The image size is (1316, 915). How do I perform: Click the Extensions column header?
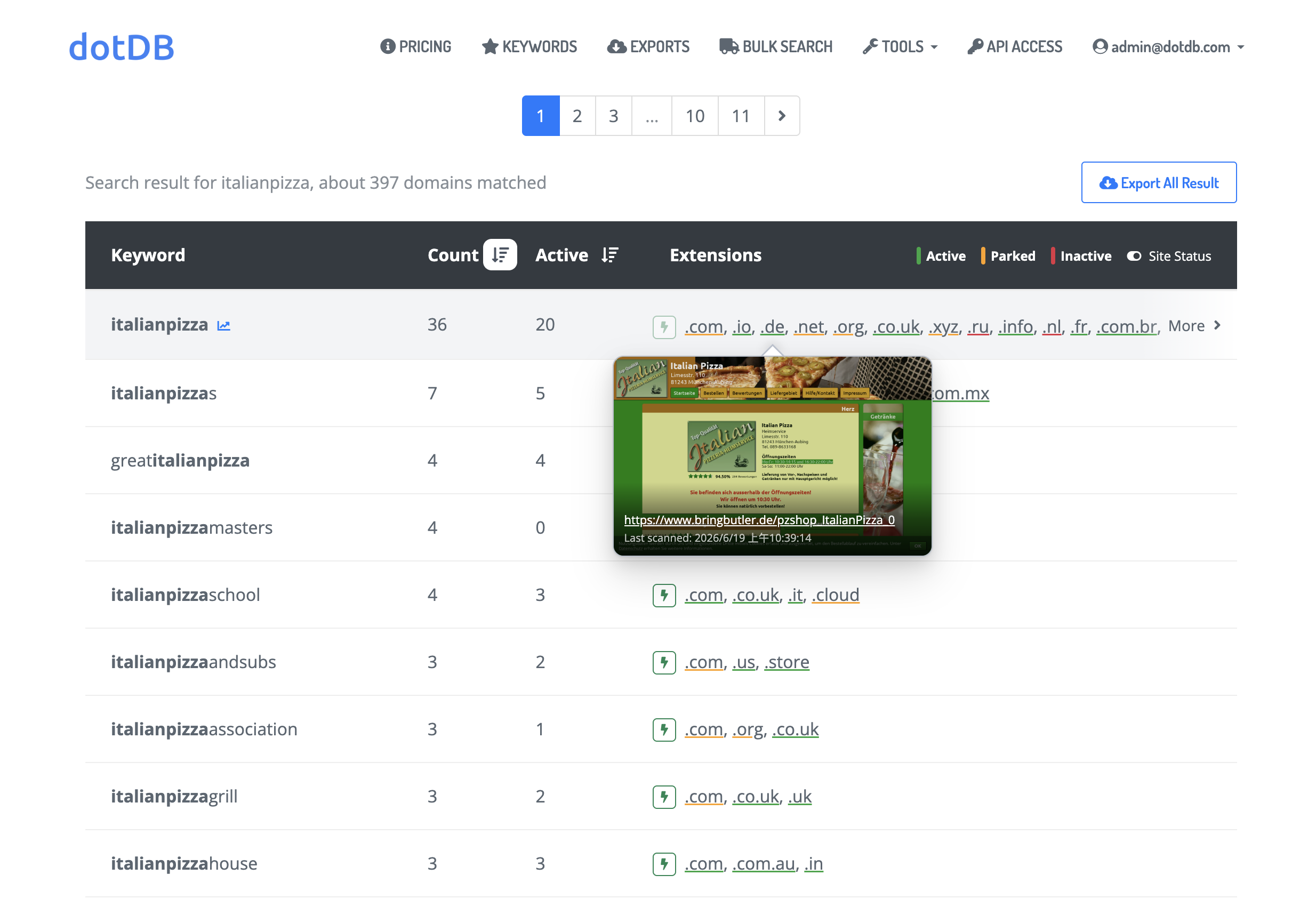[x=715, y=254]
